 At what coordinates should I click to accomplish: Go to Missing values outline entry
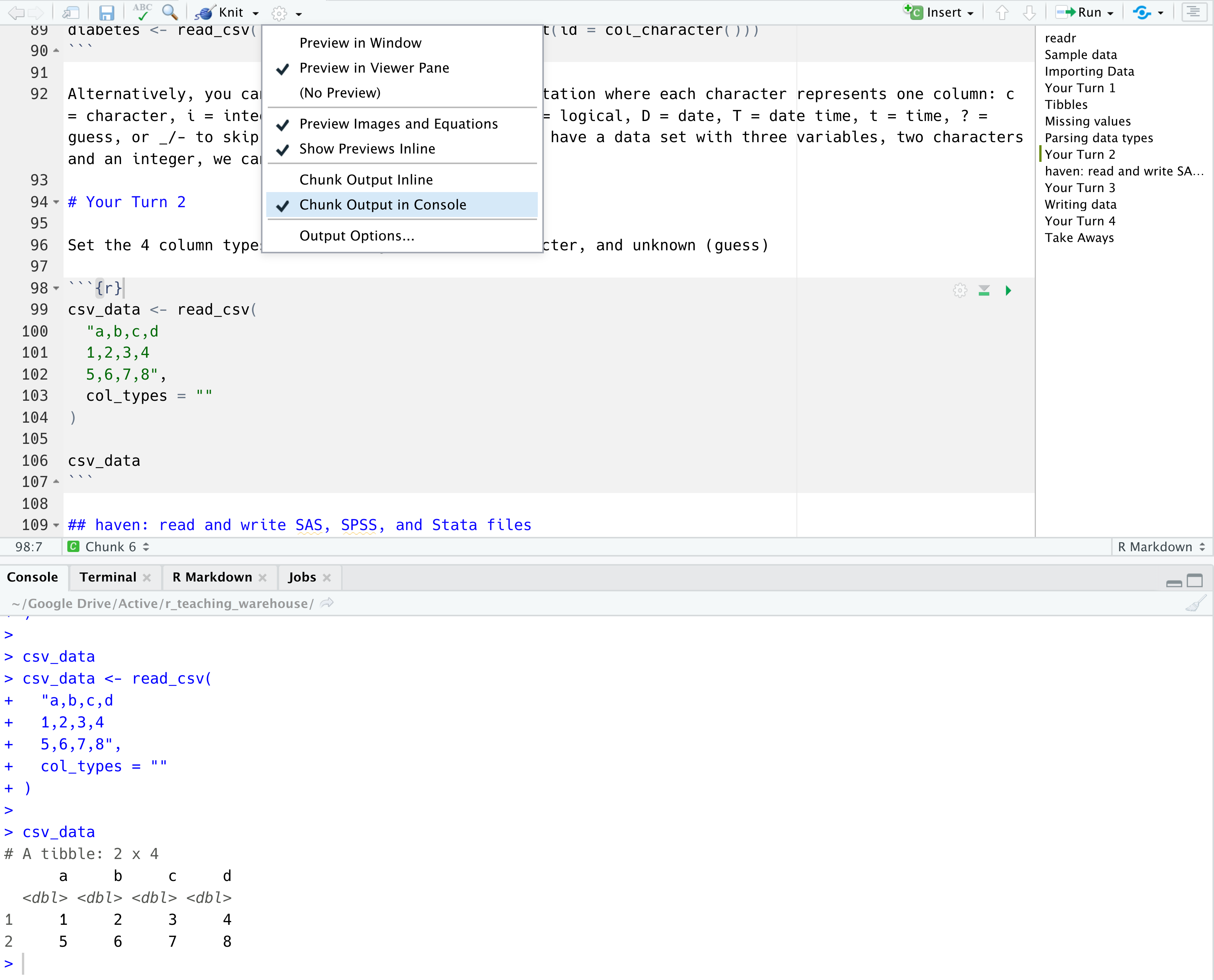click(1088, 121)
